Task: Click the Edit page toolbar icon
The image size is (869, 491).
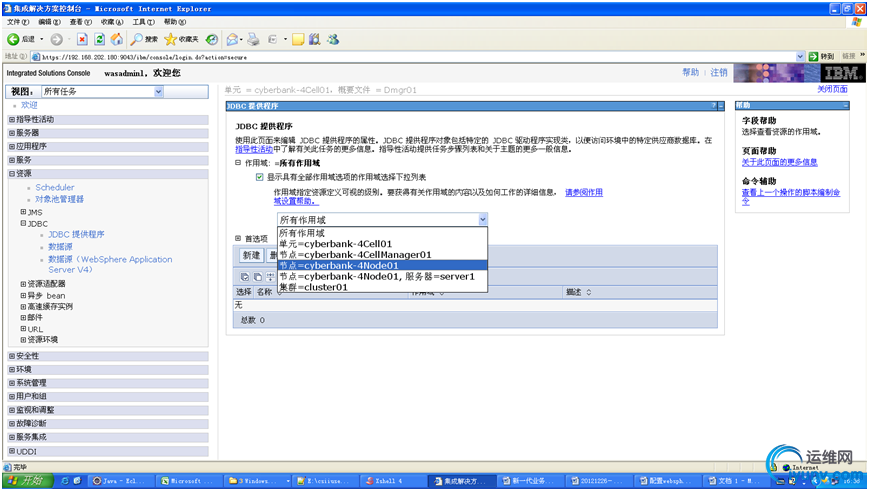Action: coord(272,39)
